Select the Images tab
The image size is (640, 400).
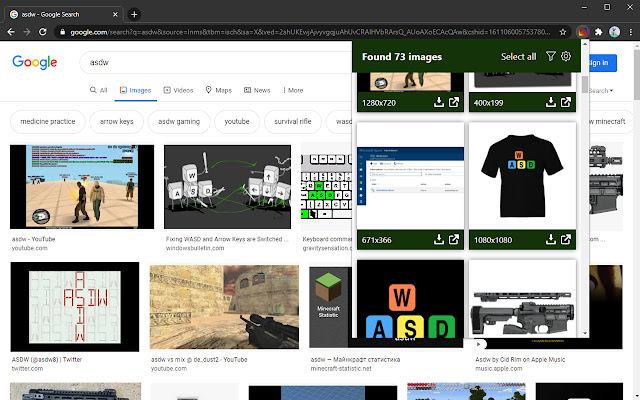[x=136, y=90]
